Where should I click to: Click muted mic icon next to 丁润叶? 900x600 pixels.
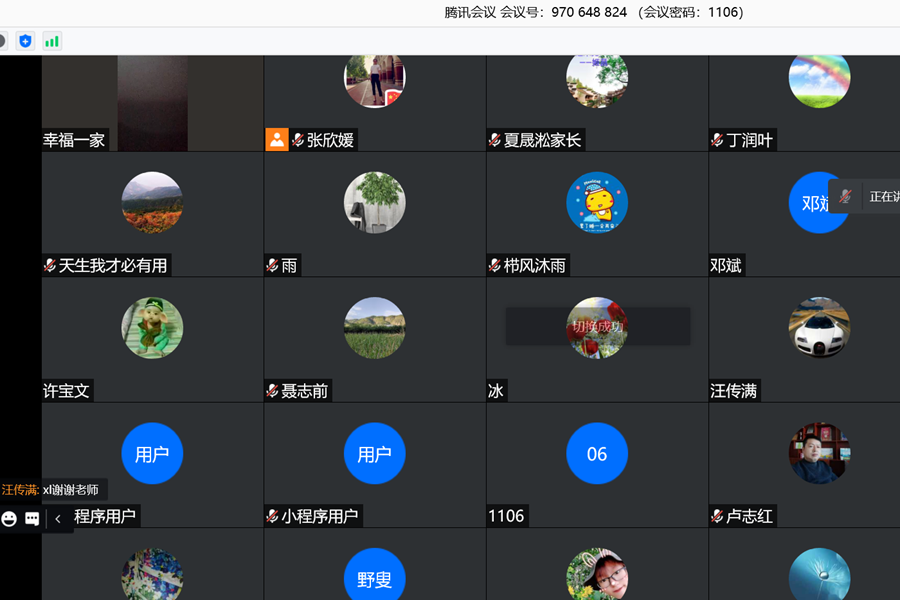point(718,140)
